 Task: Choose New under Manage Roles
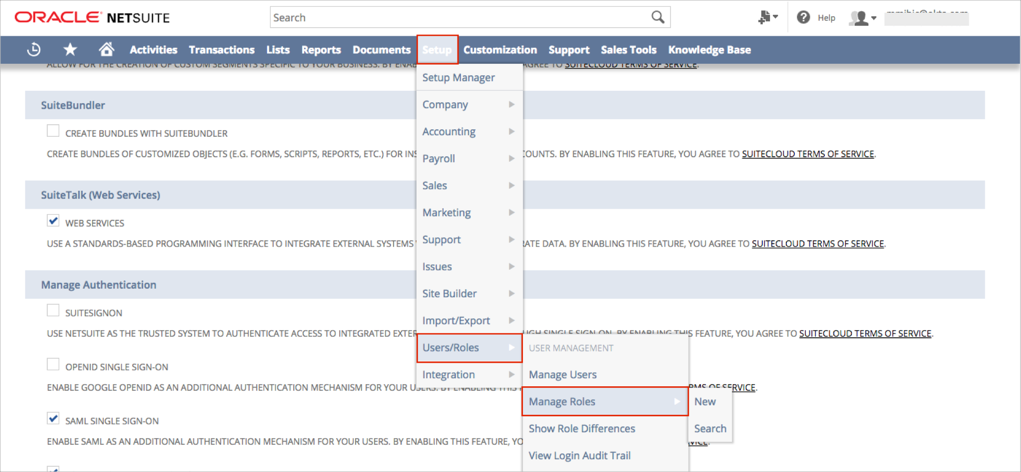[705, 402]
